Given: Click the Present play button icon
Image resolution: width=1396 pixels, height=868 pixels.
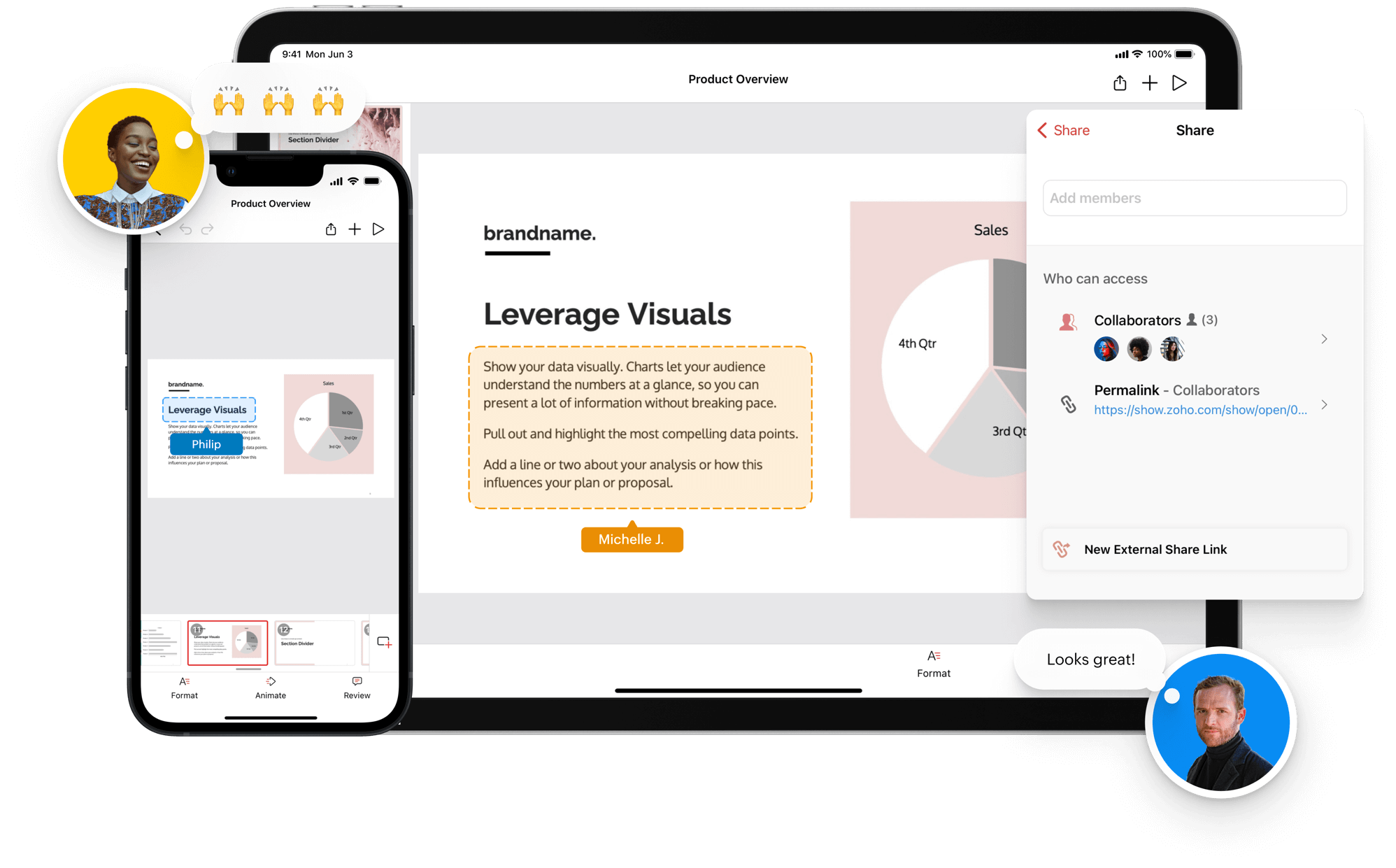Looking at the screenshot, I should click(x=1180, y=83).
